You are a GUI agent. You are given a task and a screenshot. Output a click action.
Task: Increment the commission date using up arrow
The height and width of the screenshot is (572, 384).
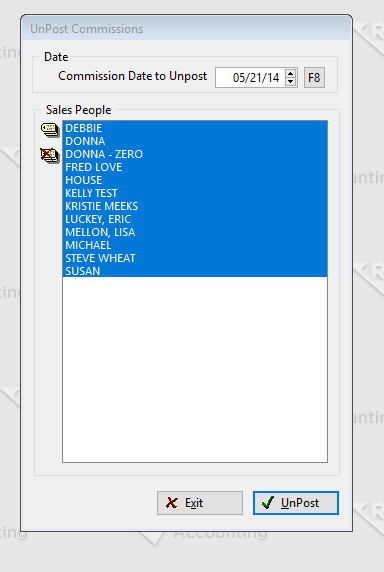(x=291, y=73)
